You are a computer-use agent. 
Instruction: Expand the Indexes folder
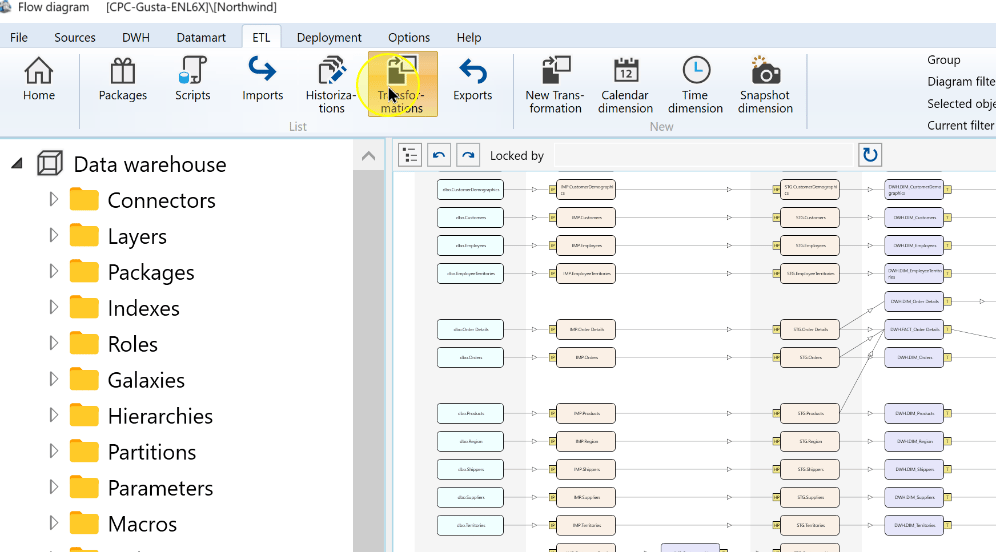point(53,307)
